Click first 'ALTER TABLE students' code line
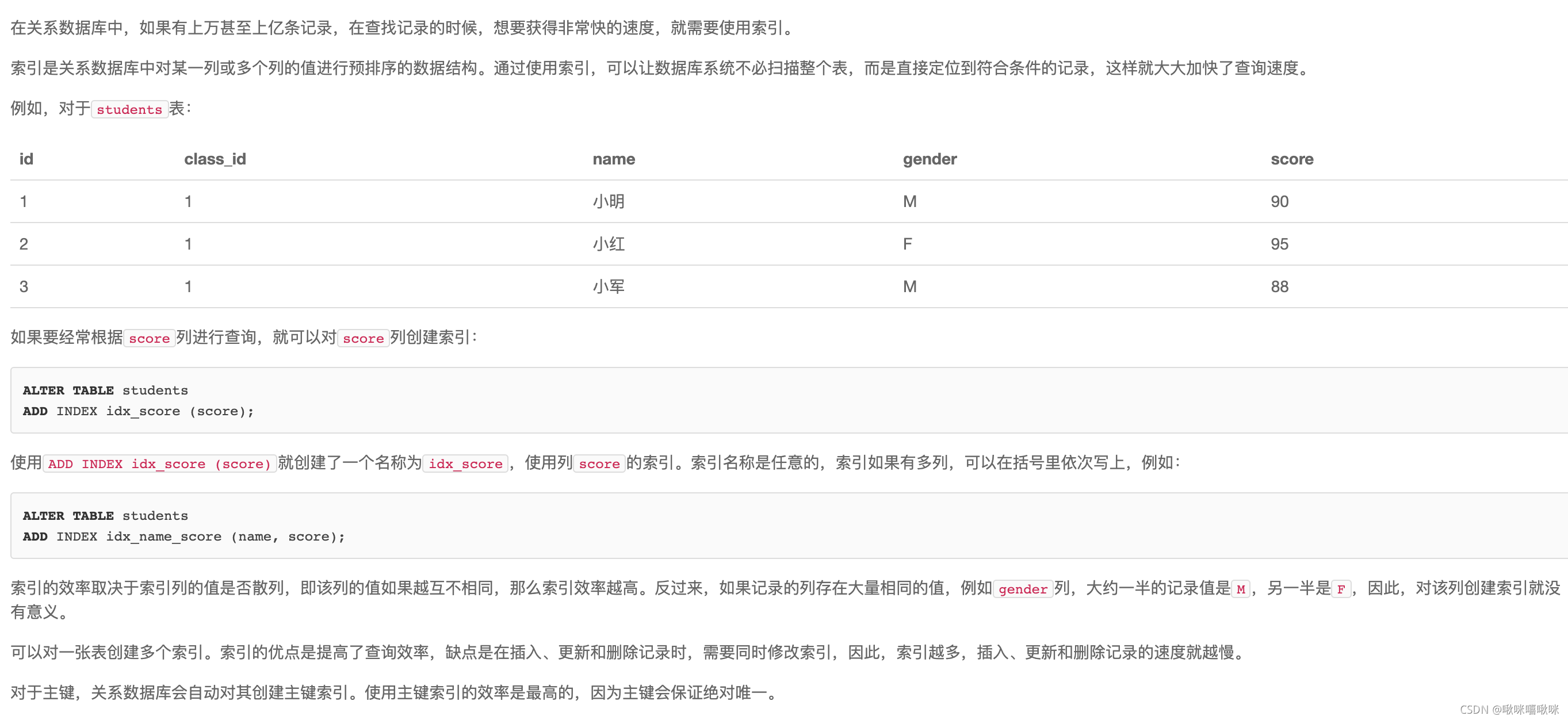 click(x=105, y=390)
